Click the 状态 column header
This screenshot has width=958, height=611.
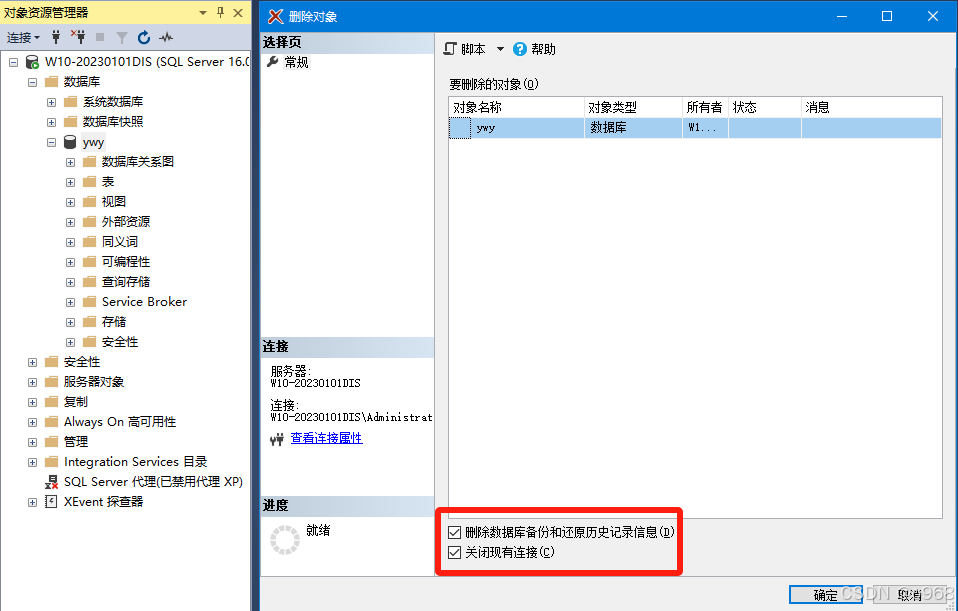tap(764, 108)
